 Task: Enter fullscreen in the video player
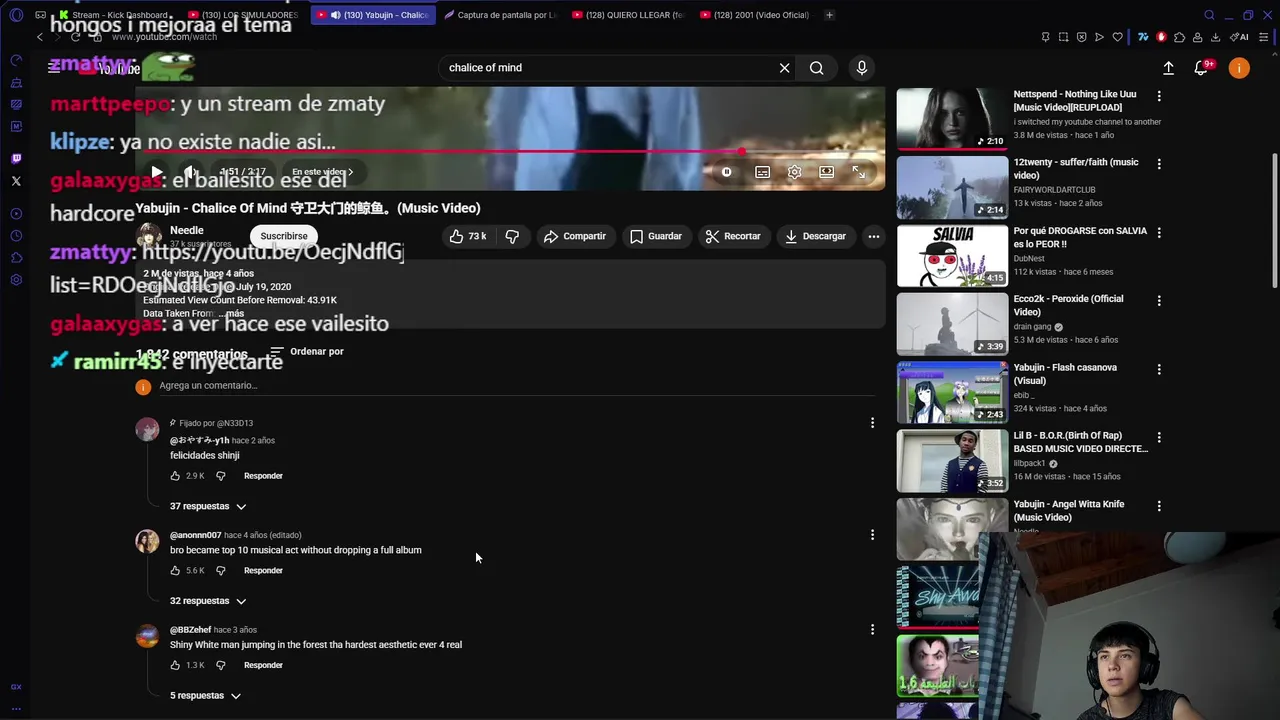[858, 172]
